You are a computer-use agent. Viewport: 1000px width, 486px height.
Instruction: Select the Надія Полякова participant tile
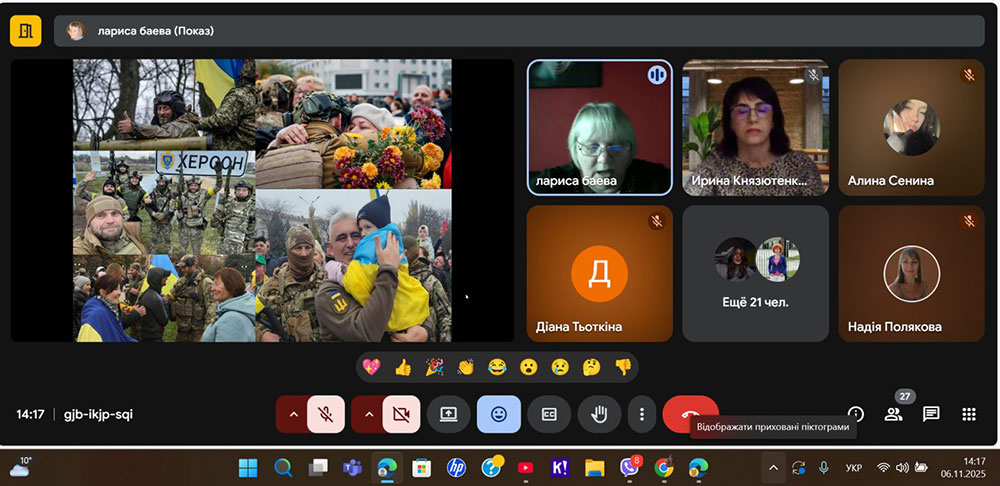(x=911, y=273)
